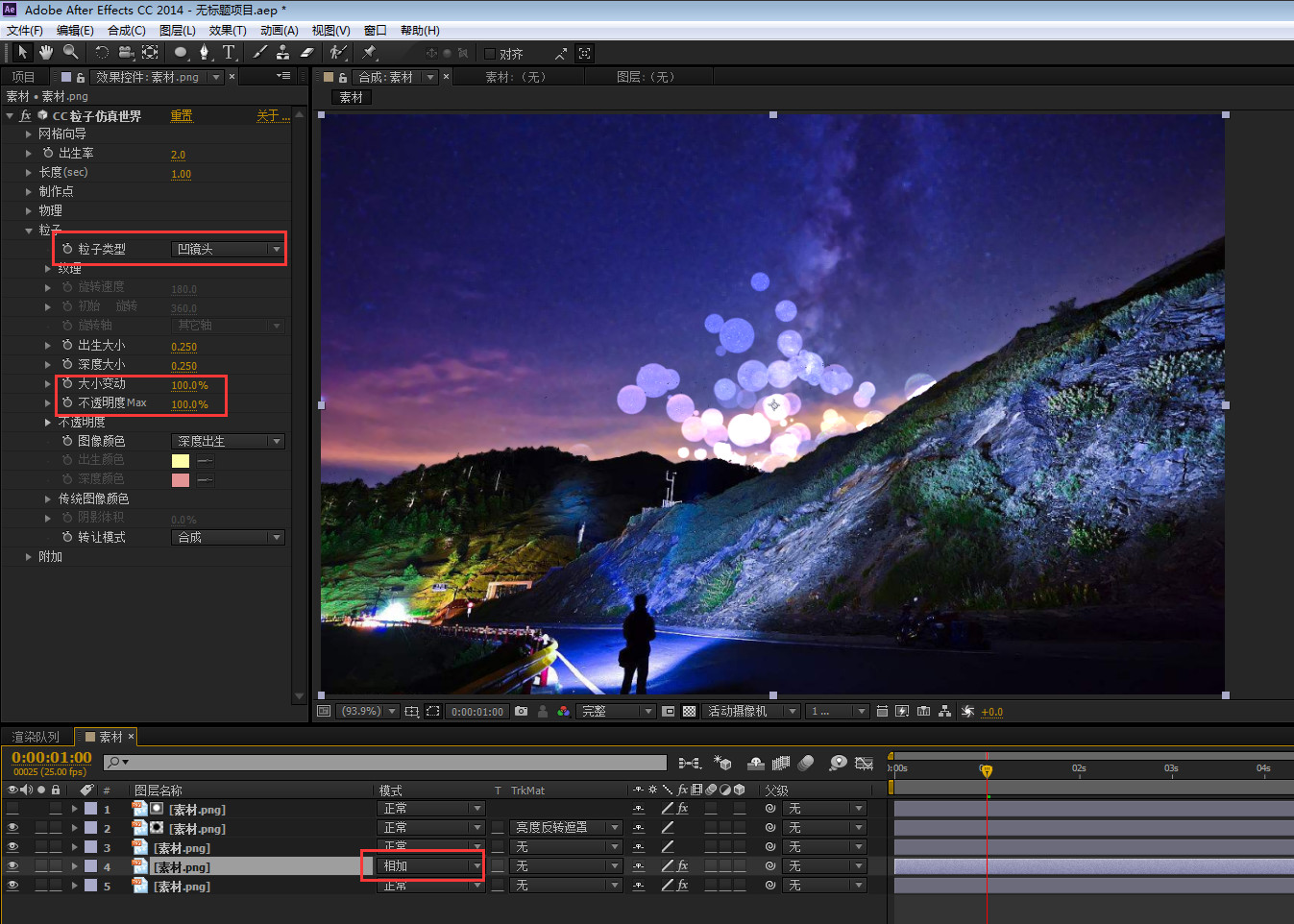Select the Selection arrow tool
This screenshot has width=1294, height=924.
tap(22, 52)
